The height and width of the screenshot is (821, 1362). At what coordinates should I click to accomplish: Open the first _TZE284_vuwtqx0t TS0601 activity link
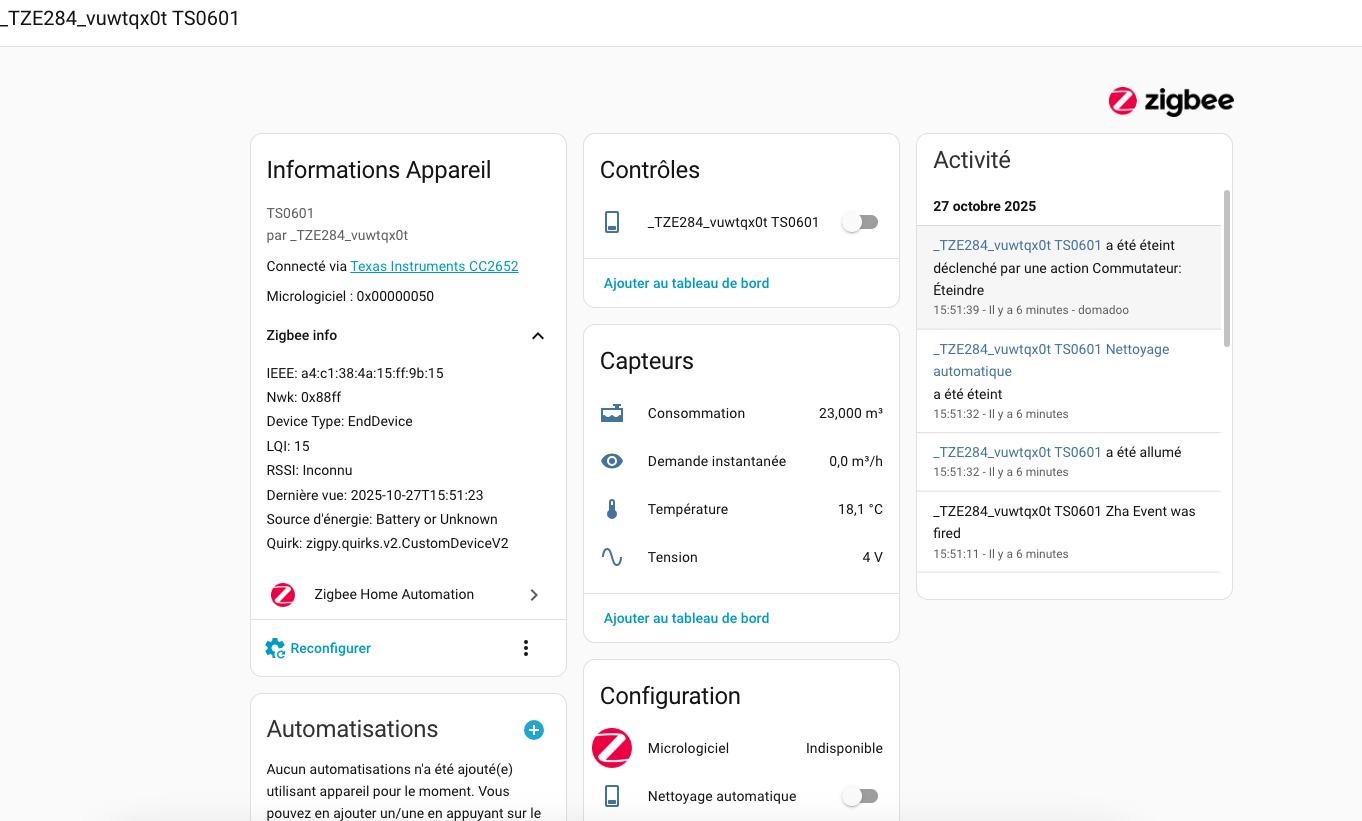1016,245
